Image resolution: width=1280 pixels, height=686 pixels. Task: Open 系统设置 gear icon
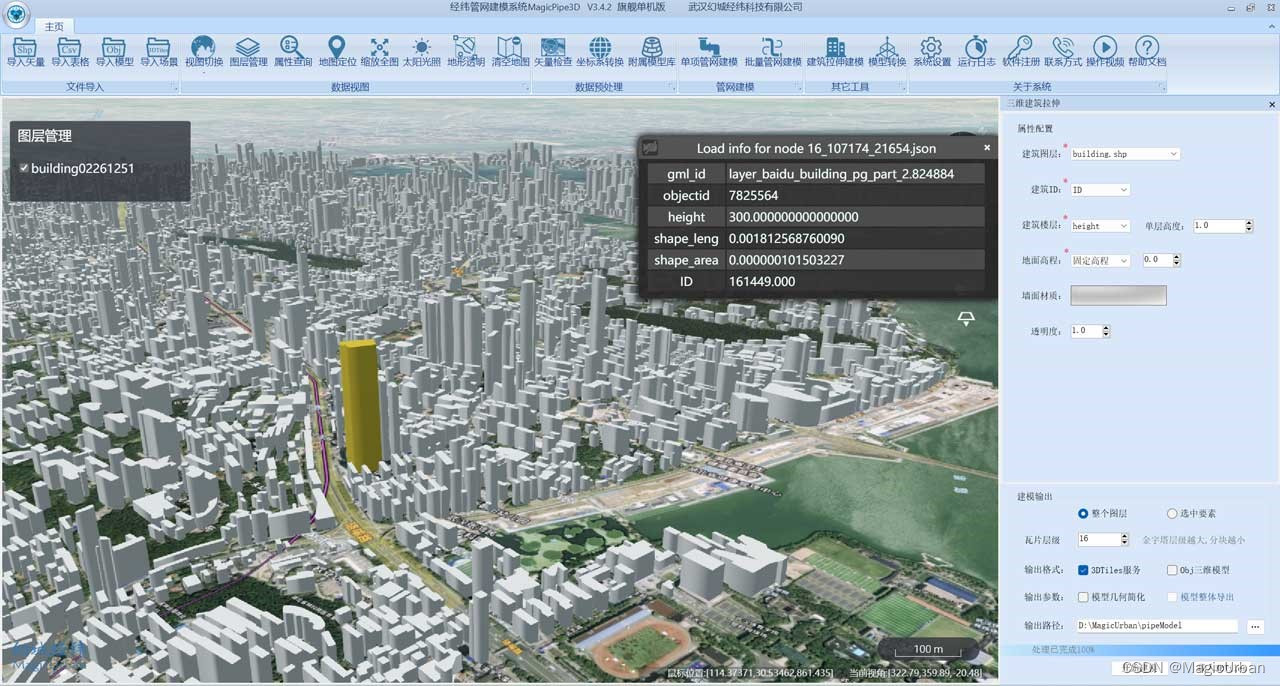(931, 47)
